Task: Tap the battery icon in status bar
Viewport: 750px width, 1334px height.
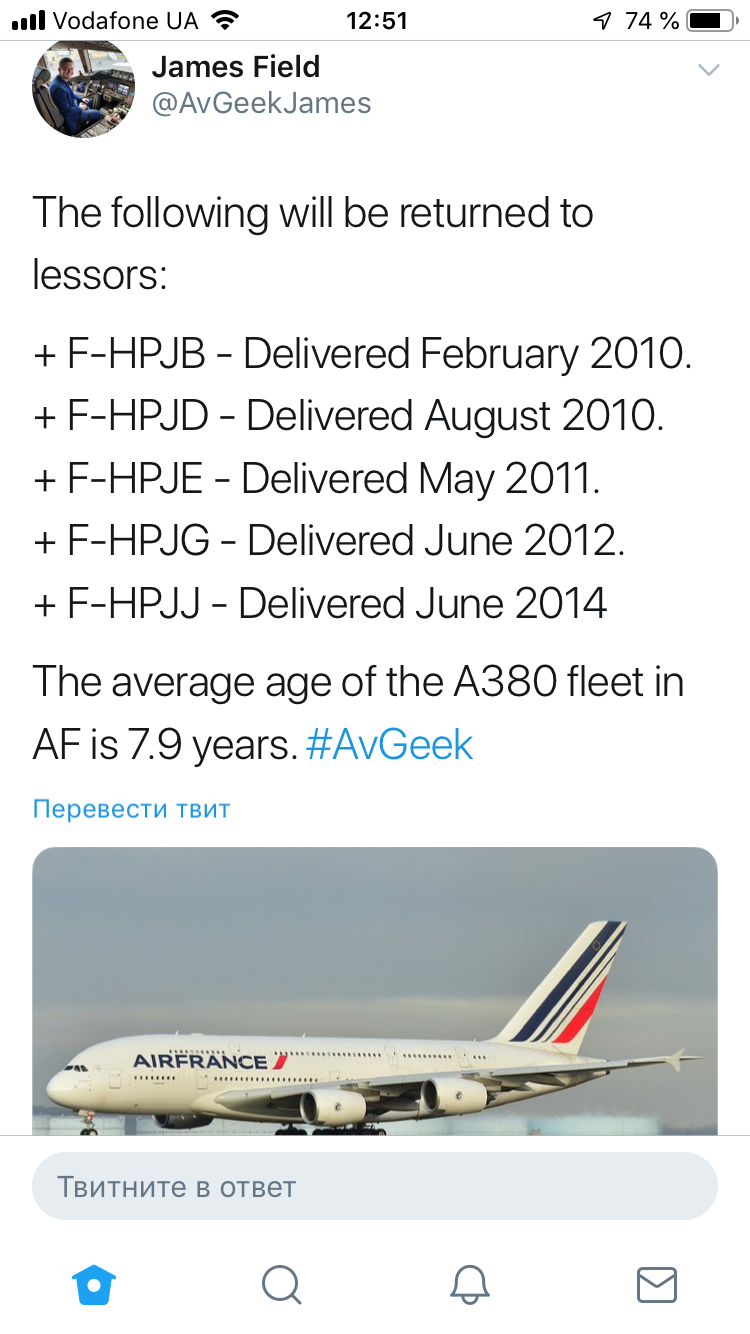Action: 710,20
